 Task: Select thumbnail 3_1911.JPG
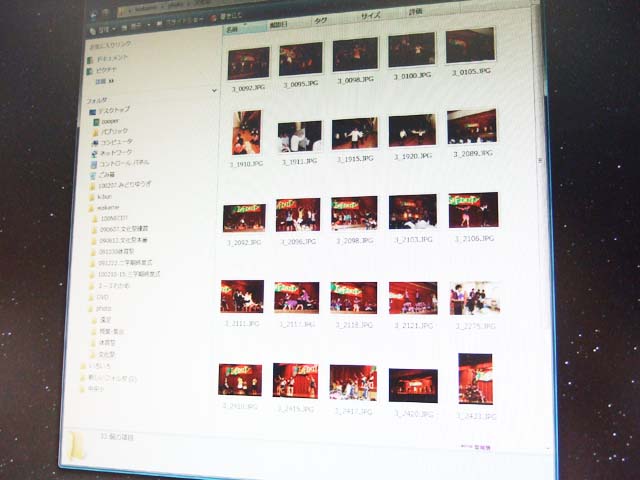pyautogui.click(x=300, y=136)
